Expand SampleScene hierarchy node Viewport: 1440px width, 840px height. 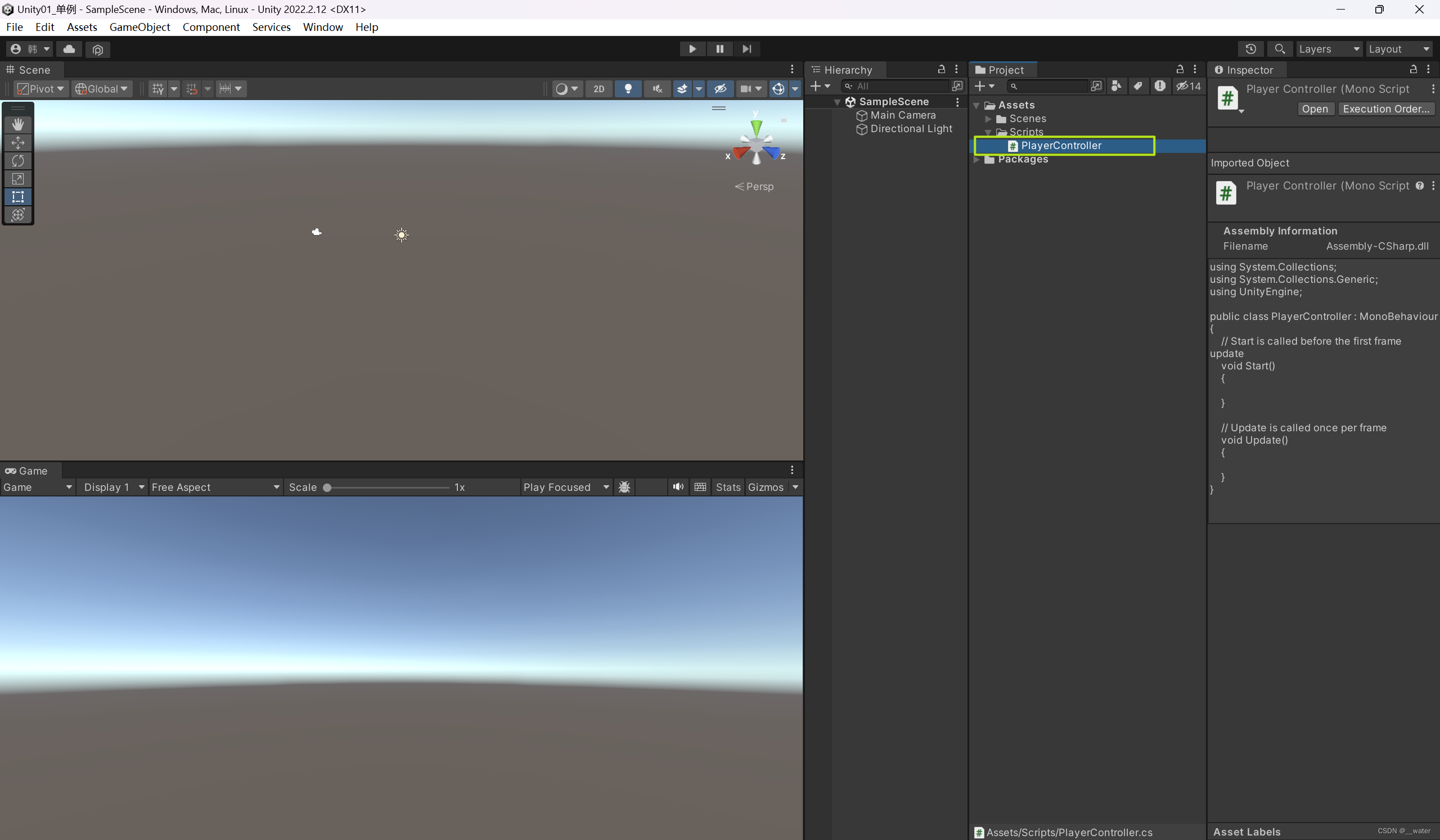point(838,101)
